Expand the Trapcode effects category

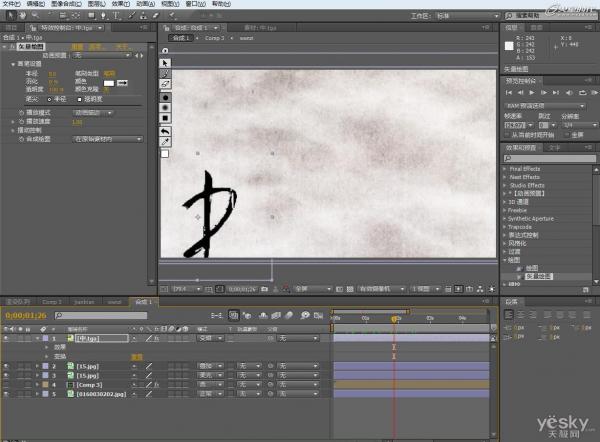pos(504,227)
